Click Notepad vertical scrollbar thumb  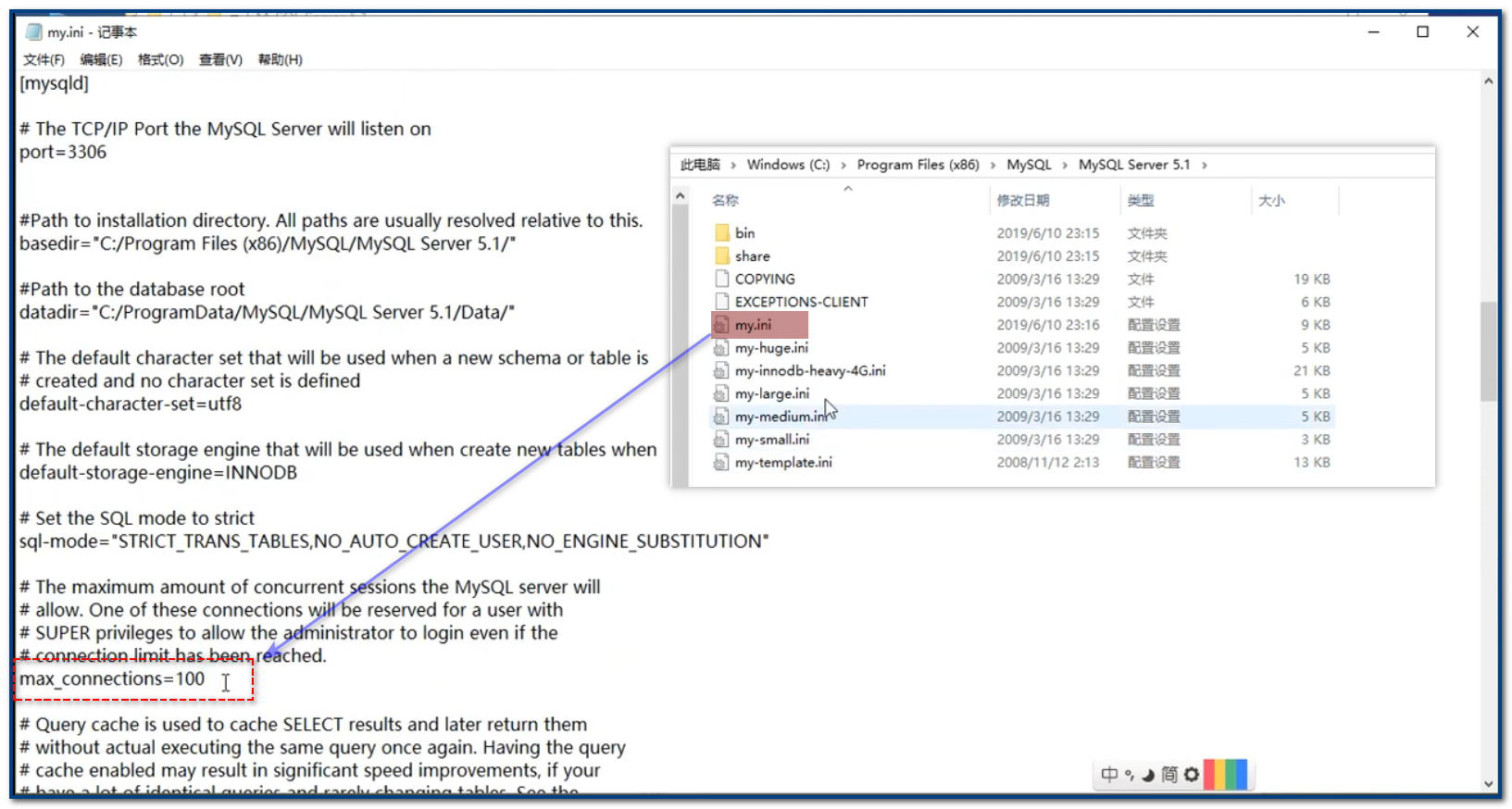tap(1488, 351)
